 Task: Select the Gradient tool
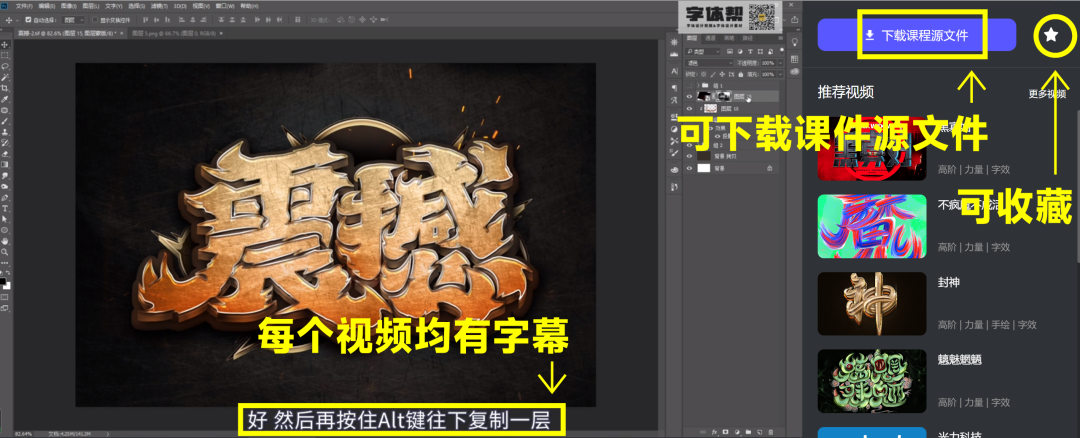(6, 164)
